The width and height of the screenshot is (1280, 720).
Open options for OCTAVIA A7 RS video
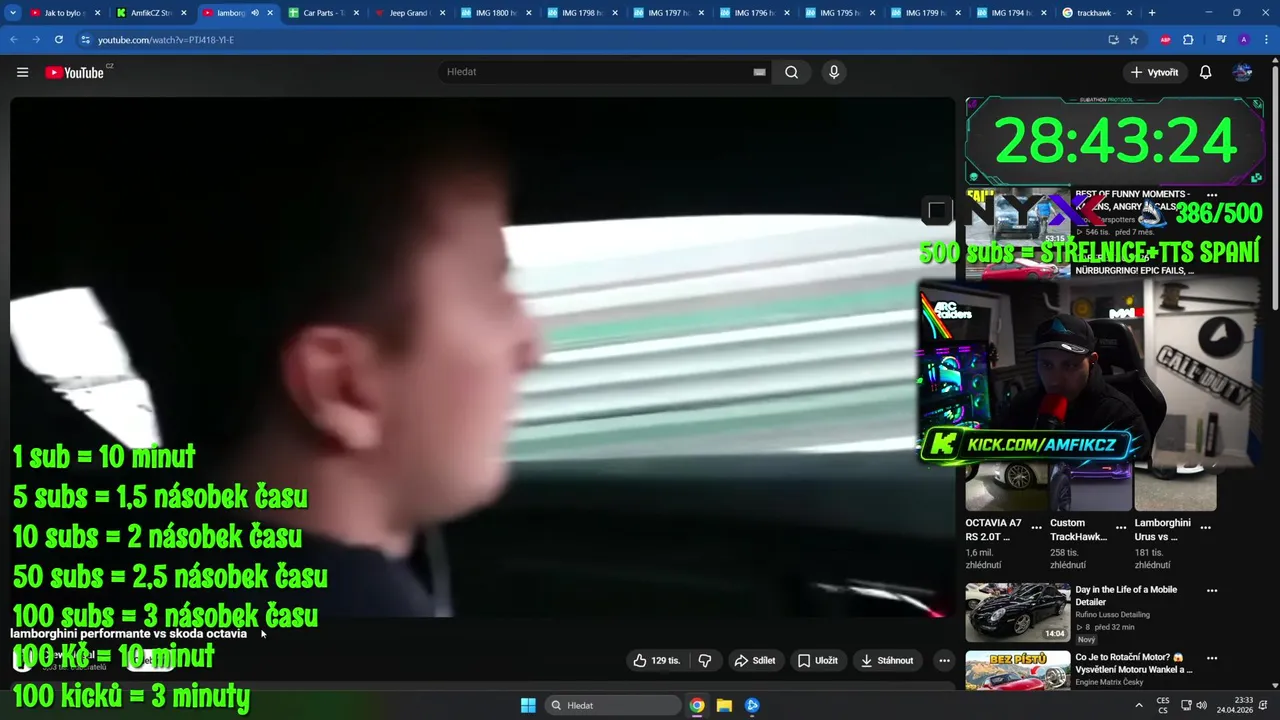pos(1036,527)
